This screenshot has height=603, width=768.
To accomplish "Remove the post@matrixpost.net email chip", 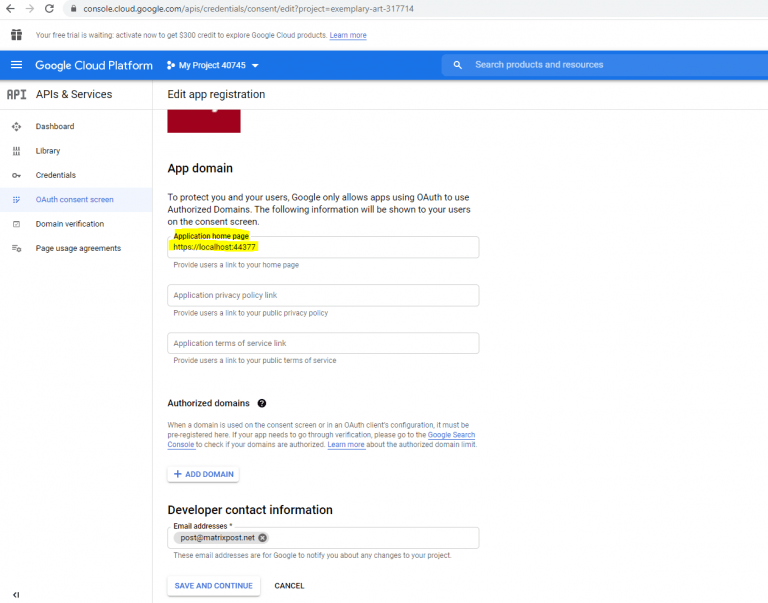I will click(x=263, y=537).
